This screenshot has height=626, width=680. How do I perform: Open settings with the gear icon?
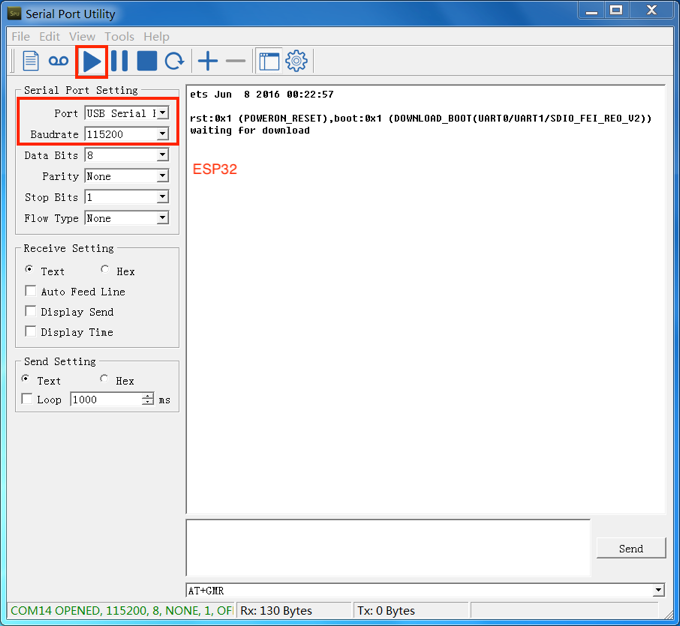[x=296, y=61]
